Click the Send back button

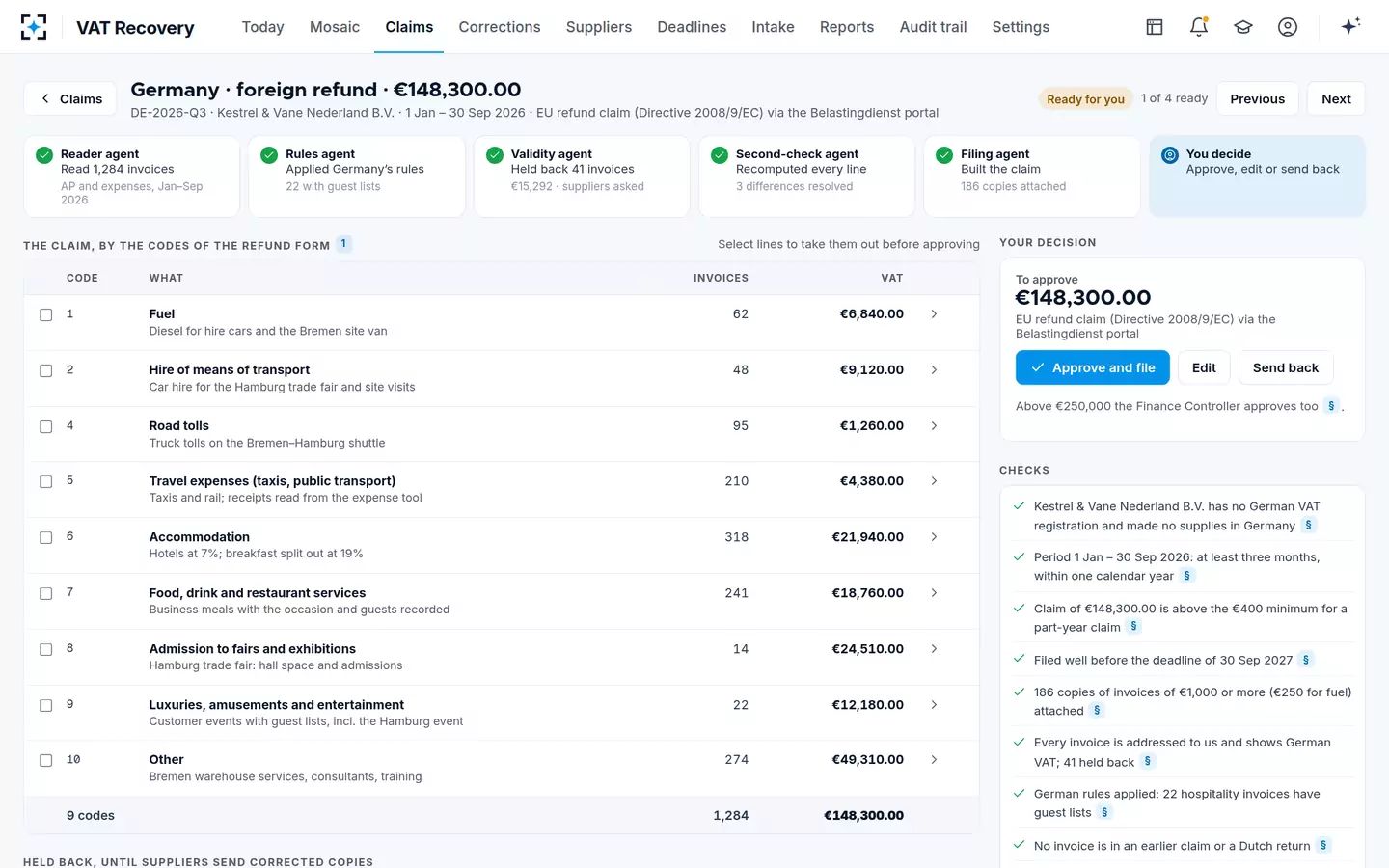[x=1286, y=367]
